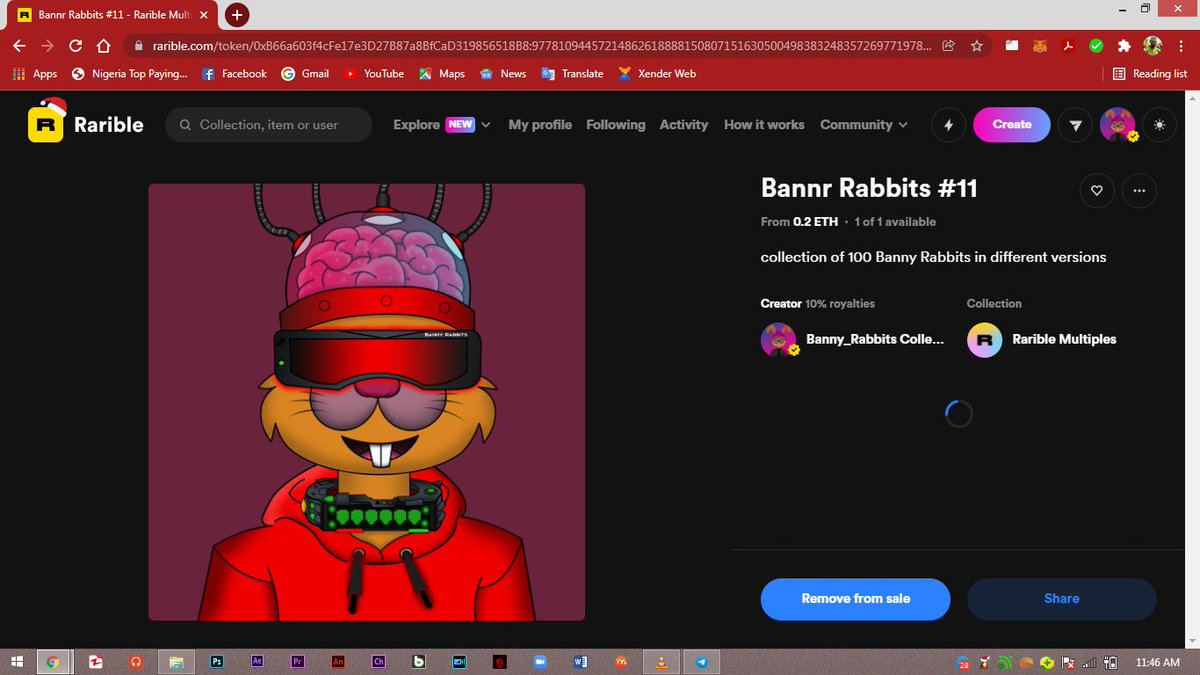Go forward in browser history
Screen dimensions: 1200x675
point(47,46)
